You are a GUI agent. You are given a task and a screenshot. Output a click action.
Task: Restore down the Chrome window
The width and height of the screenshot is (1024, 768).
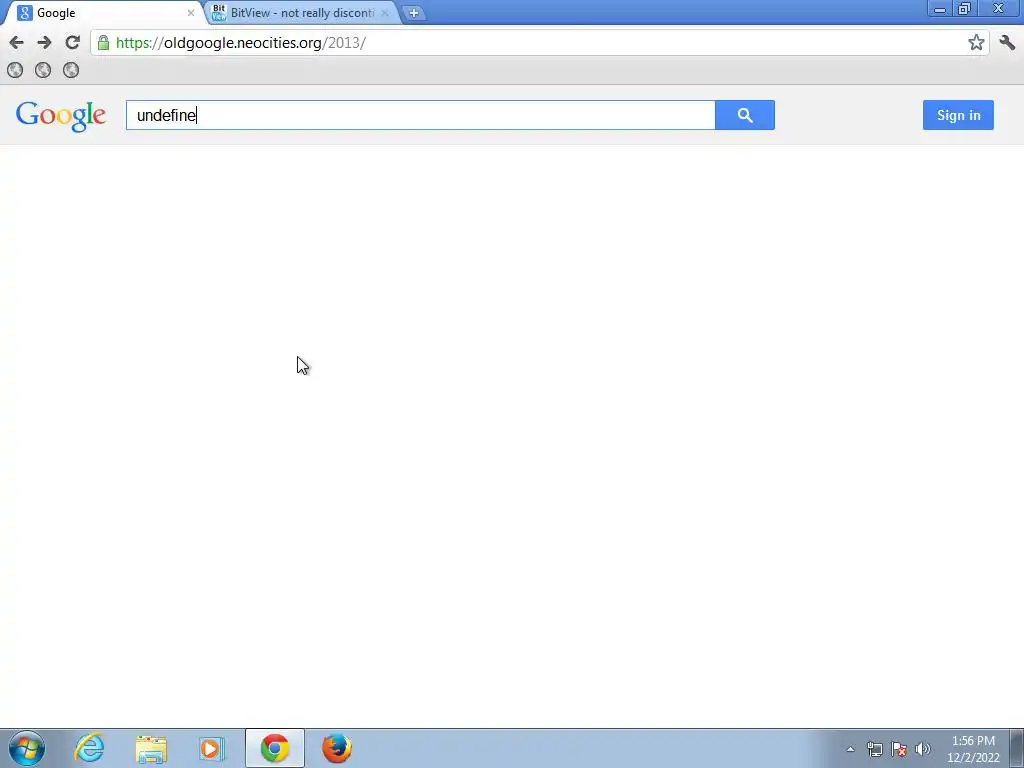point(964,9)
